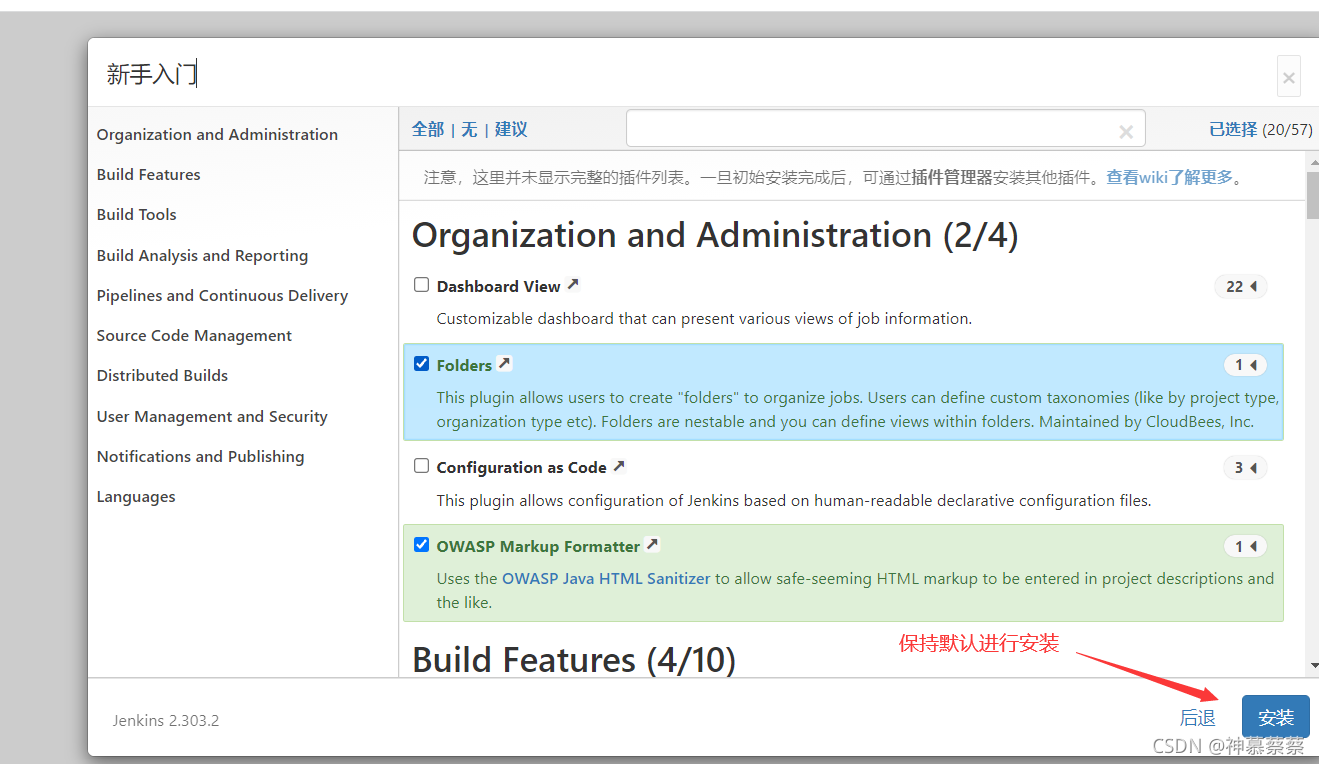Screen dimensions: 1319x764
Task: Open Configuration as Code link icon
Action: pyautogui.click(x=619, y=466)
